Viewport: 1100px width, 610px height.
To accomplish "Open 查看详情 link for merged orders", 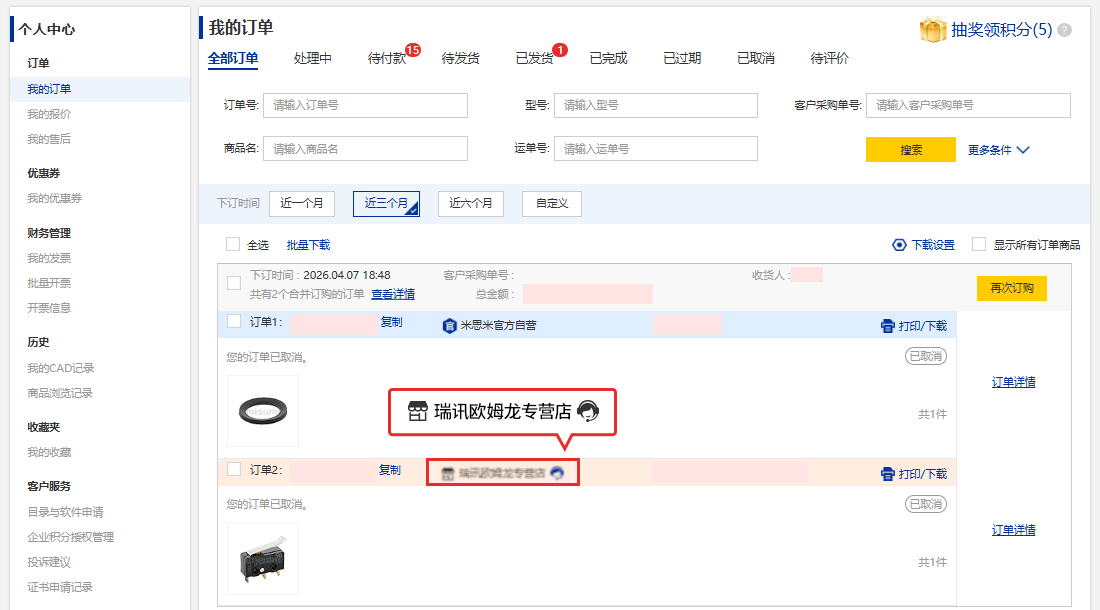I will (392, 294).
